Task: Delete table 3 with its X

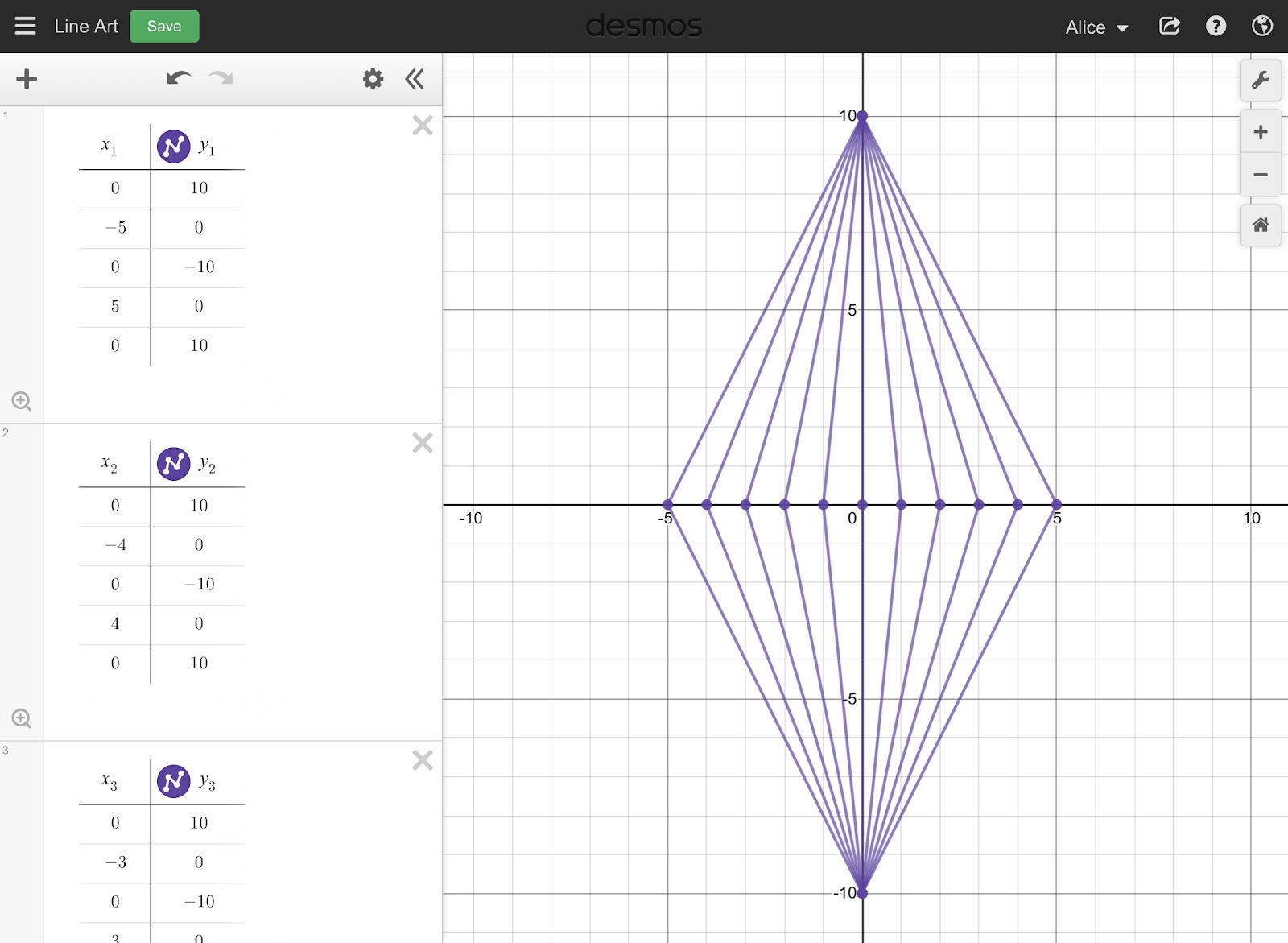Action: (x=423, y=759)
